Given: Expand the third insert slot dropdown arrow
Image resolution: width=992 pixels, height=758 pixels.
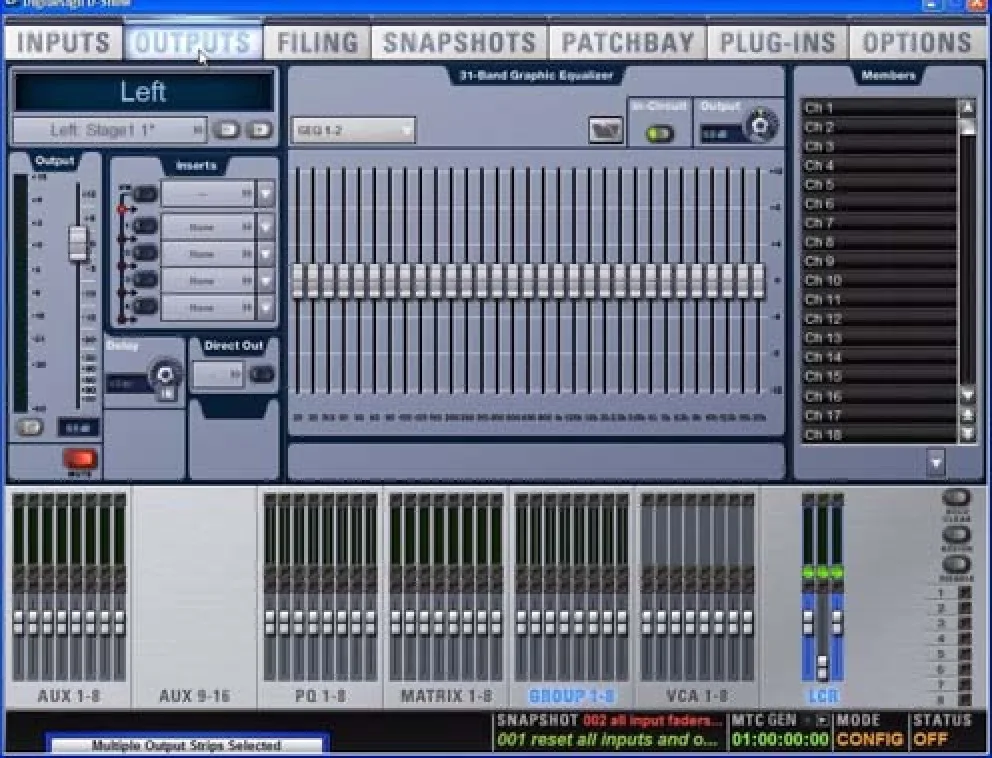Looking at the screenshot, I should (x=266, y=253).
